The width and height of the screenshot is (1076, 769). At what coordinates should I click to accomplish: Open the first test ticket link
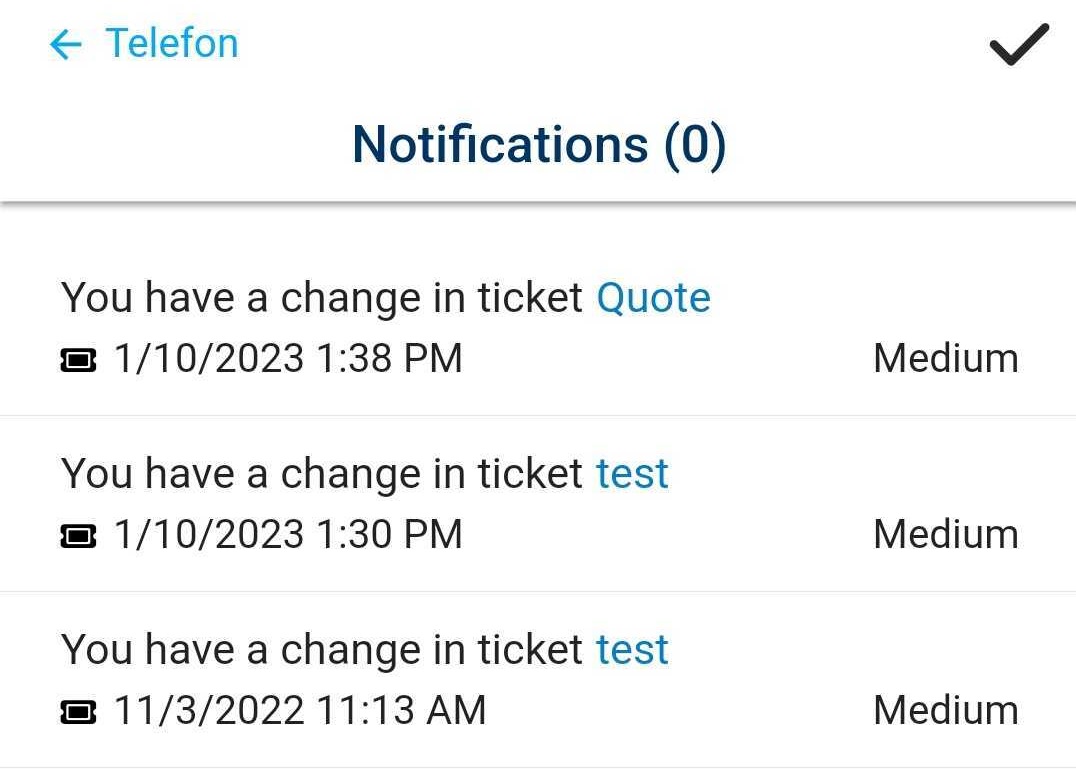pos(632,473)
